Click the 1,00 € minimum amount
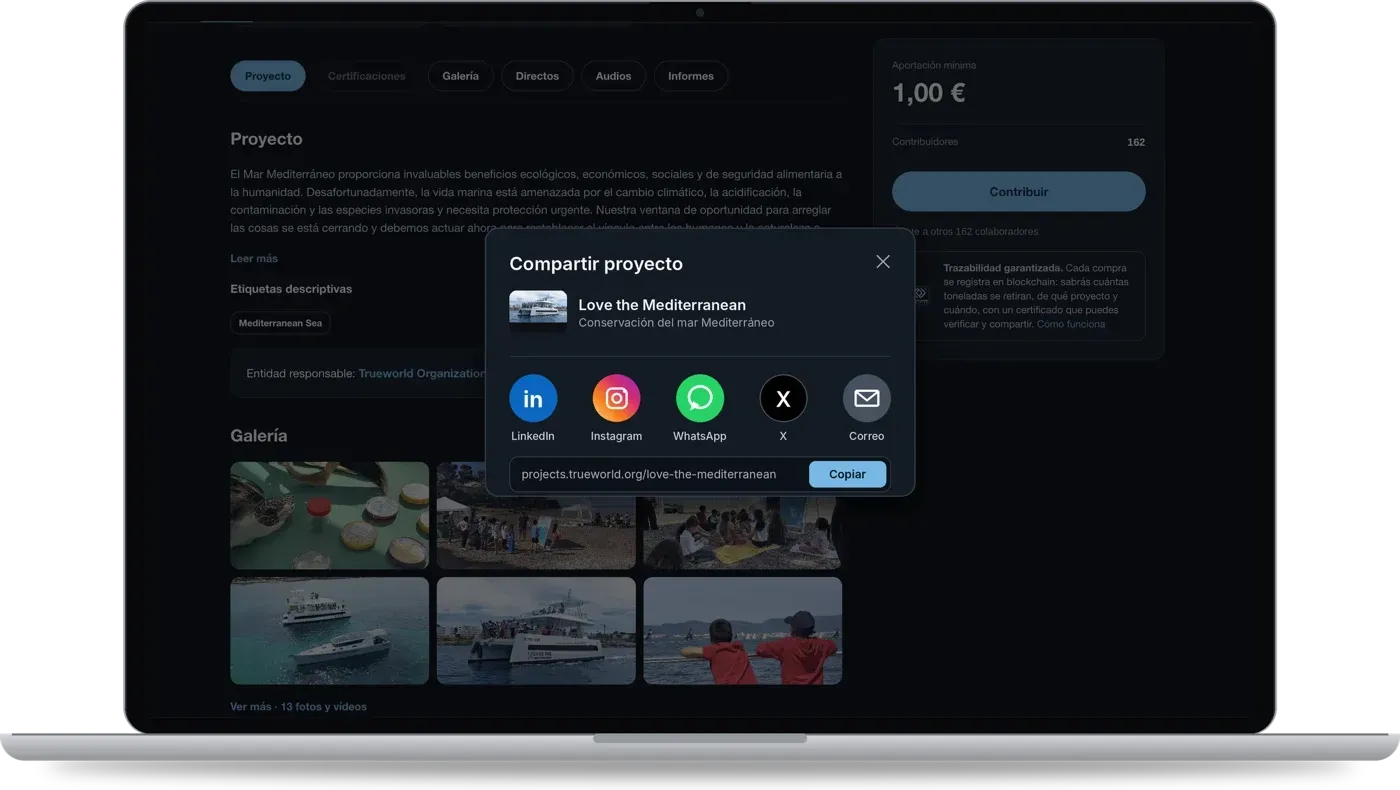The image size is (1400, 790). (x=928, y=93)
